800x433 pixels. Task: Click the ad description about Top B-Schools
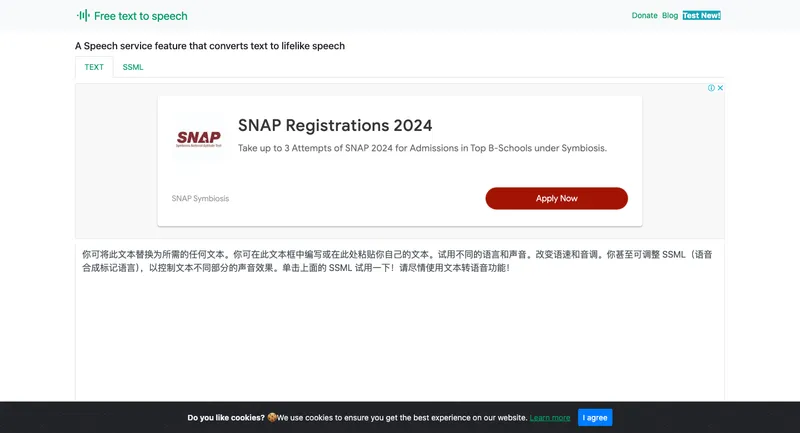(x=422, y=148)
